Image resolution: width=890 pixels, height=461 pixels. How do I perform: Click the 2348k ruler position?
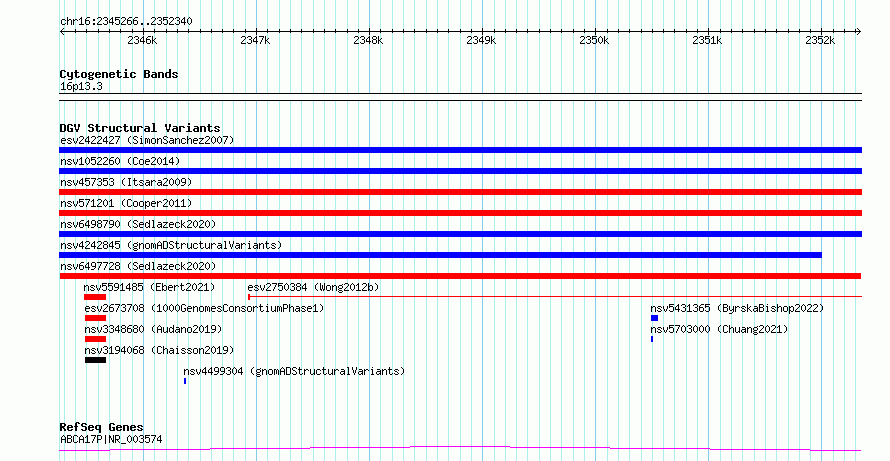coord(368,40)
